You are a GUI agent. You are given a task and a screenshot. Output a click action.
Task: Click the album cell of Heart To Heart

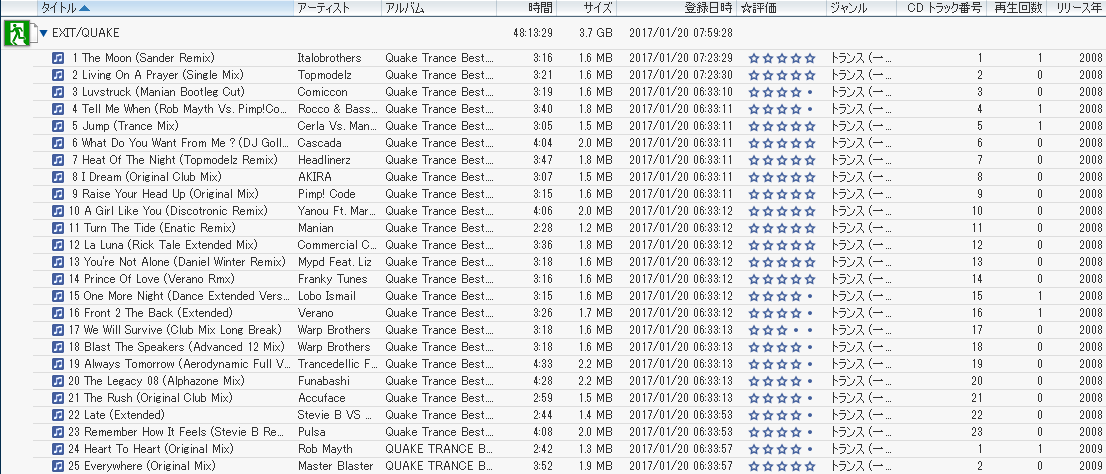439,449
